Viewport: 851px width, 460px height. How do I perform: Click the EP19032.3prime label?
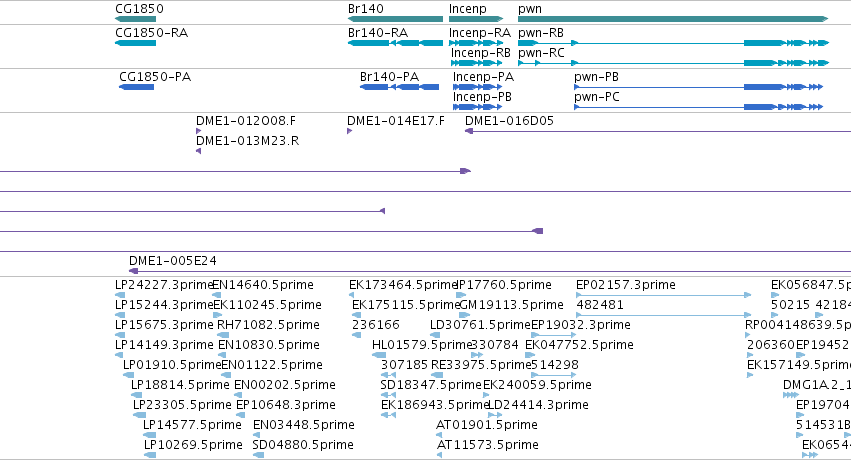(581, 325)
